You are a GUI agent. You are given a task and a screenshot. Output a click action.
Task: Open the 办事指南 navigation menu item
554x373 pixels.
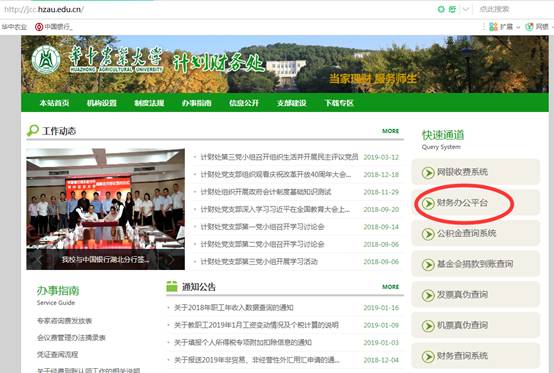pos(196,103)
